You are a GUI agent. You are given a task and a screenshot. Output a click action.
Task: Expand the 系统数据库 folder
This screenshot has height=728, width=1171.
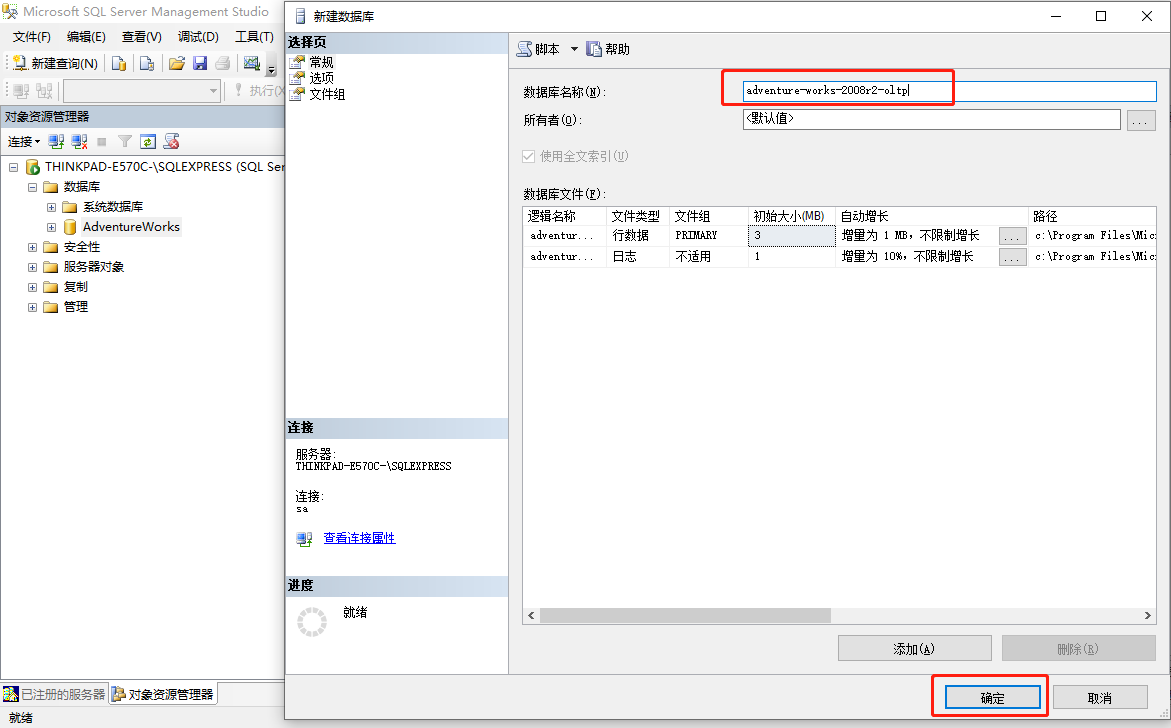pos(52,208)
